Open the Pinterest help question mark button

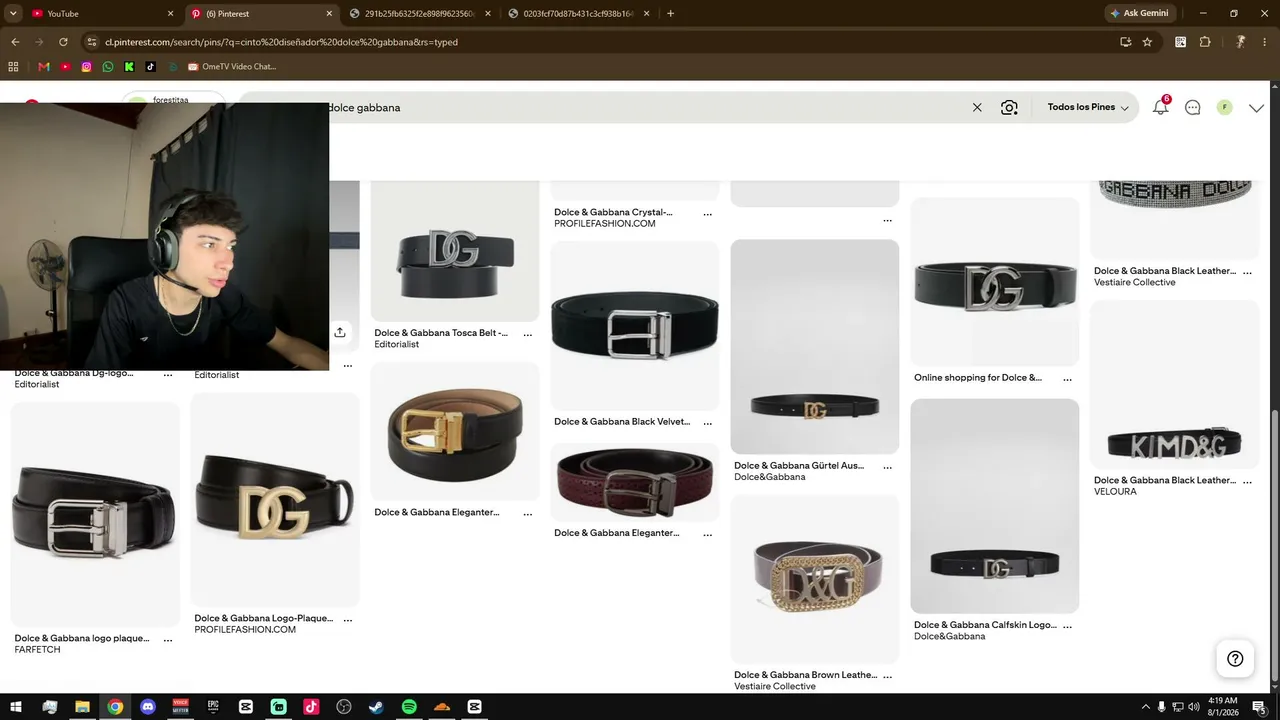coord(1235,658)
